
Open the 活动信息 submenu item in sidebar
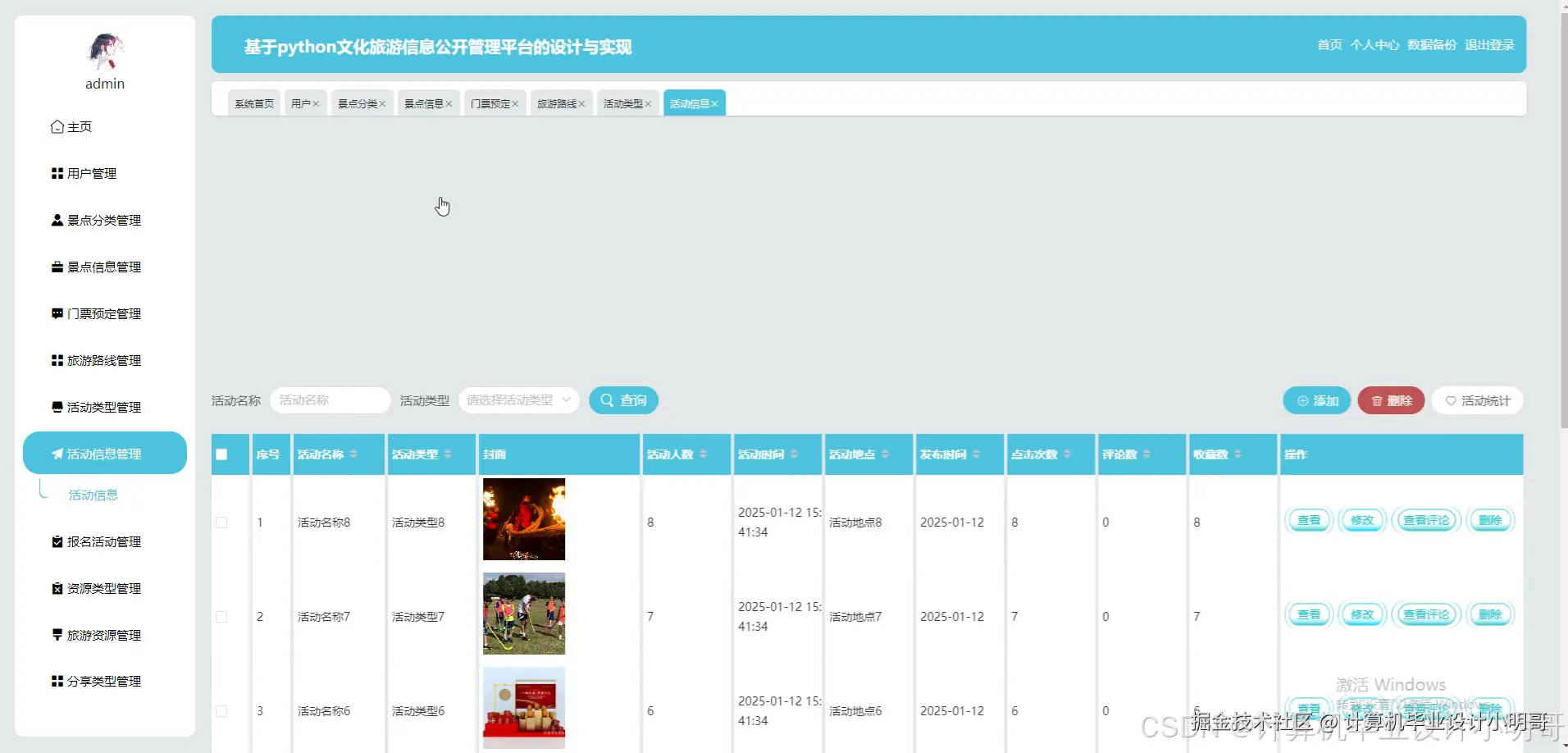[93, 495]
